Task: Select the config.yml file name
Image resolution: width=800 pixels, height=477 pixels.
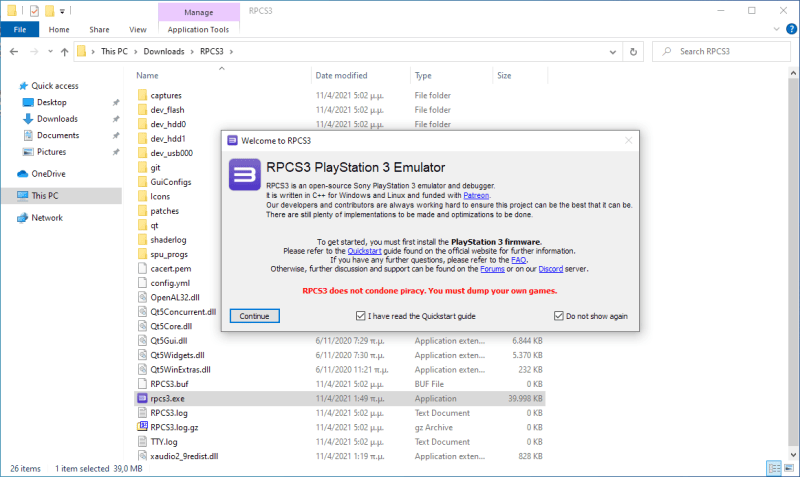Action: click(x=170, y=283)
